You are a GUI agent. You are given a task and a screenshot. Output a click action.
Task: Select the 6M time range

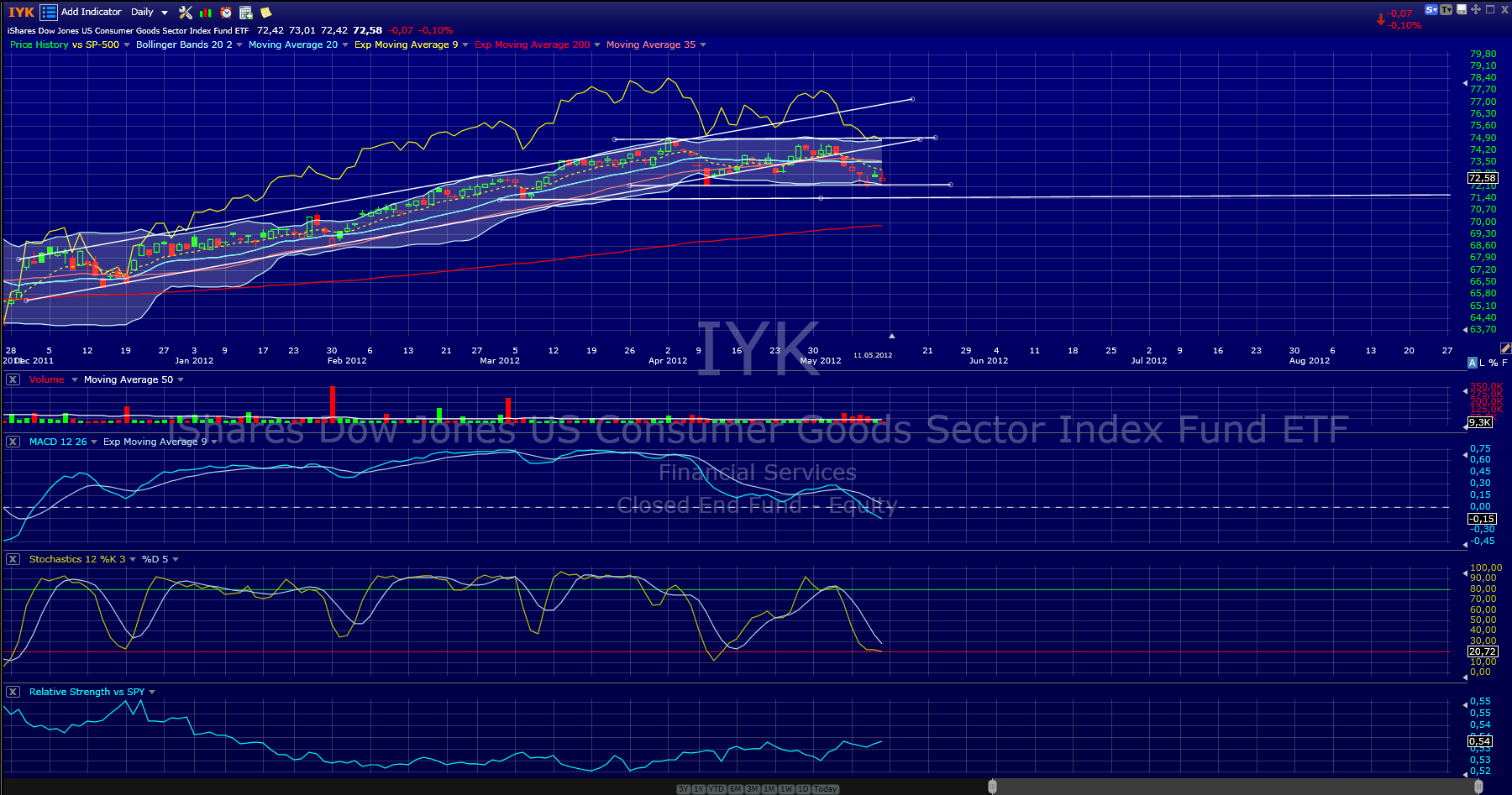point(736,789)
